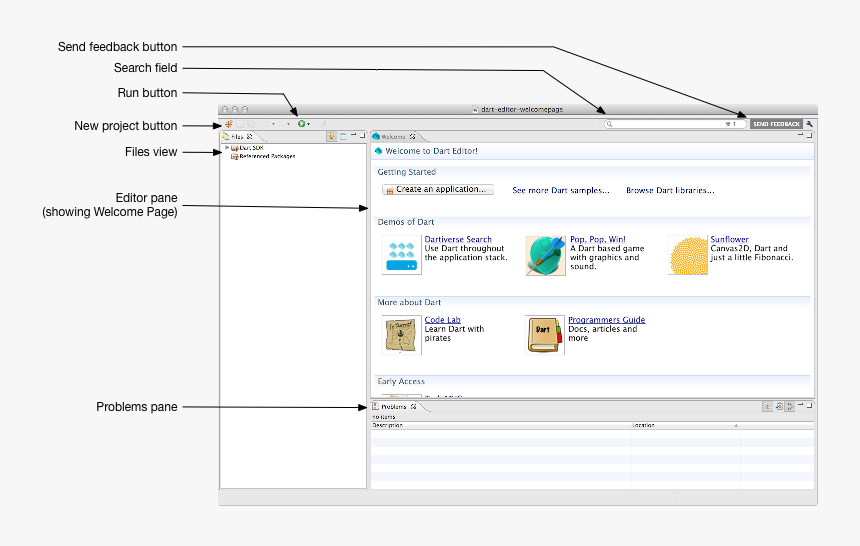Click the Getting Started section heading

click(406, 172)
